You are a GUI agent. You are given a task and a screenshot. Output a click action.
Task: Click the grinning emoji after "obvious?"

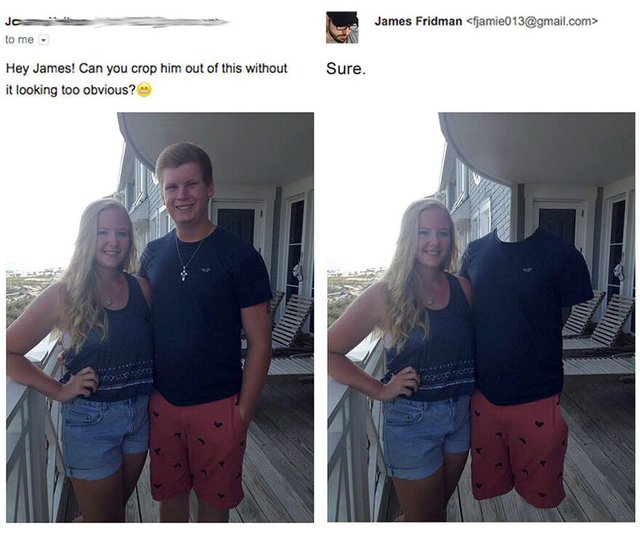pos(144,89)
